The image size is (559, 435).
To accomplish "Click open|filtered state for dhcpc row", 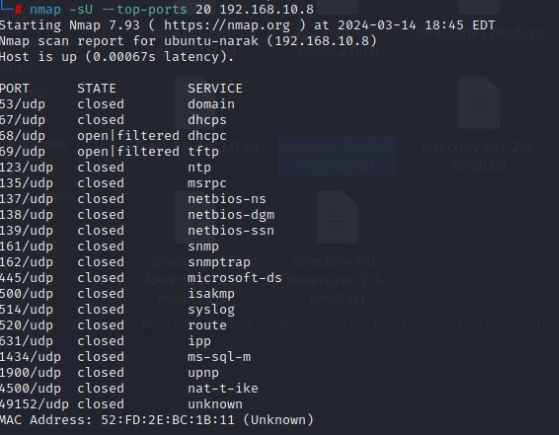I will point(128,136).
